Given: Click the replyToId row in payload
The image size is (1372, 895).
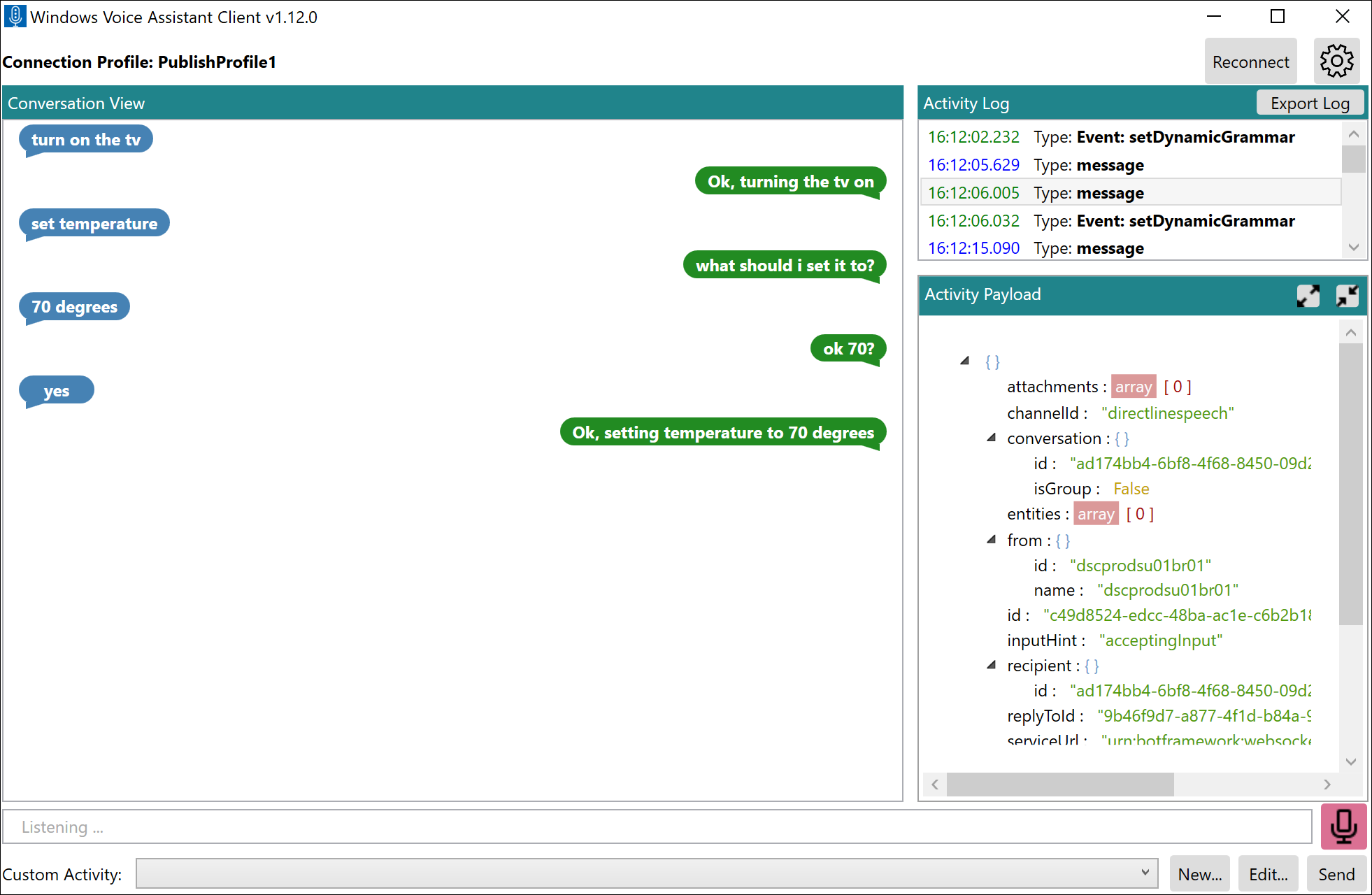Looking at the screenshot, I should (1159, 716).
